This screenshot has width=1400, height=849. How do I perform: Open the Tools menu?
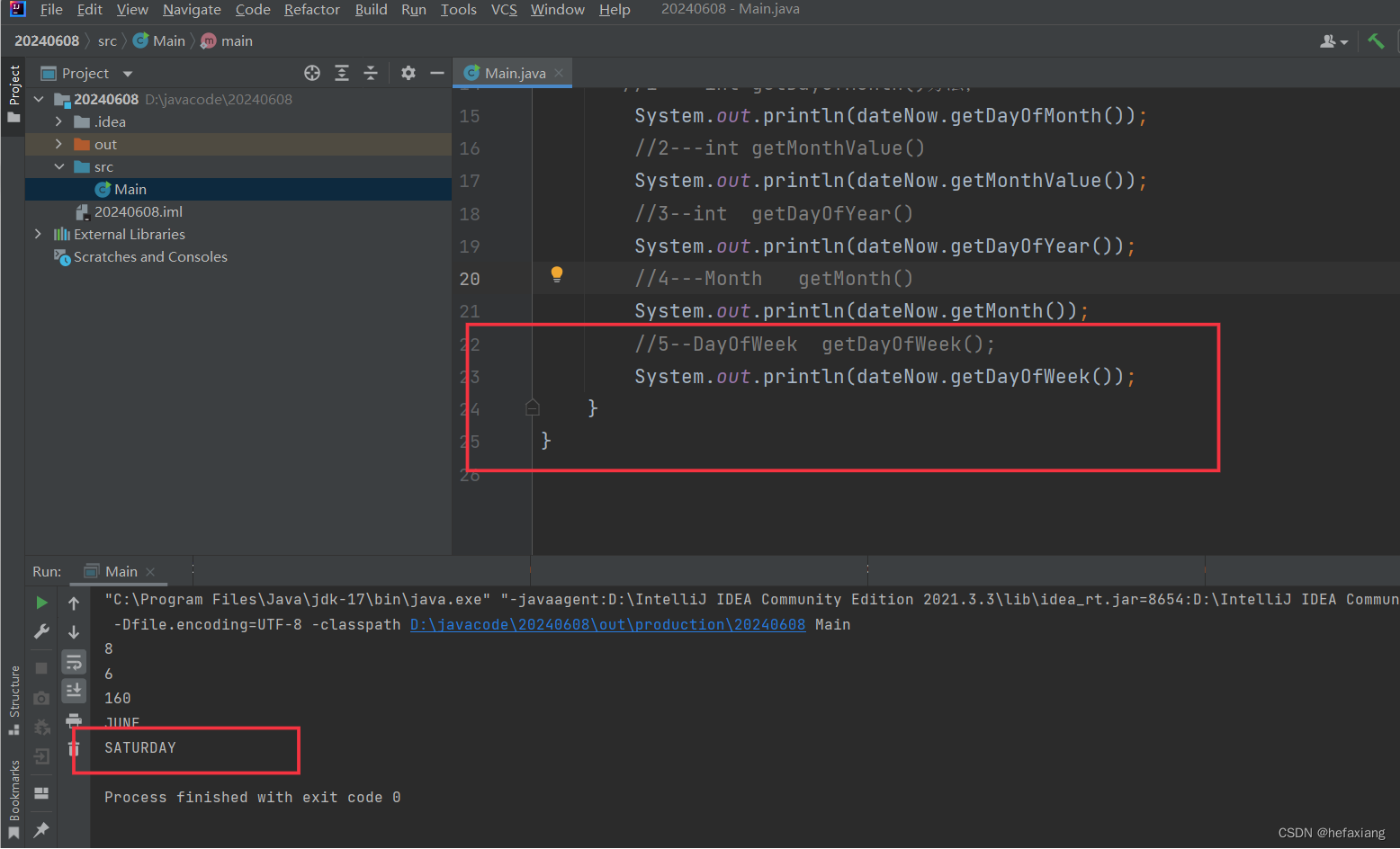pyautogui.click(x=458, y=9)
